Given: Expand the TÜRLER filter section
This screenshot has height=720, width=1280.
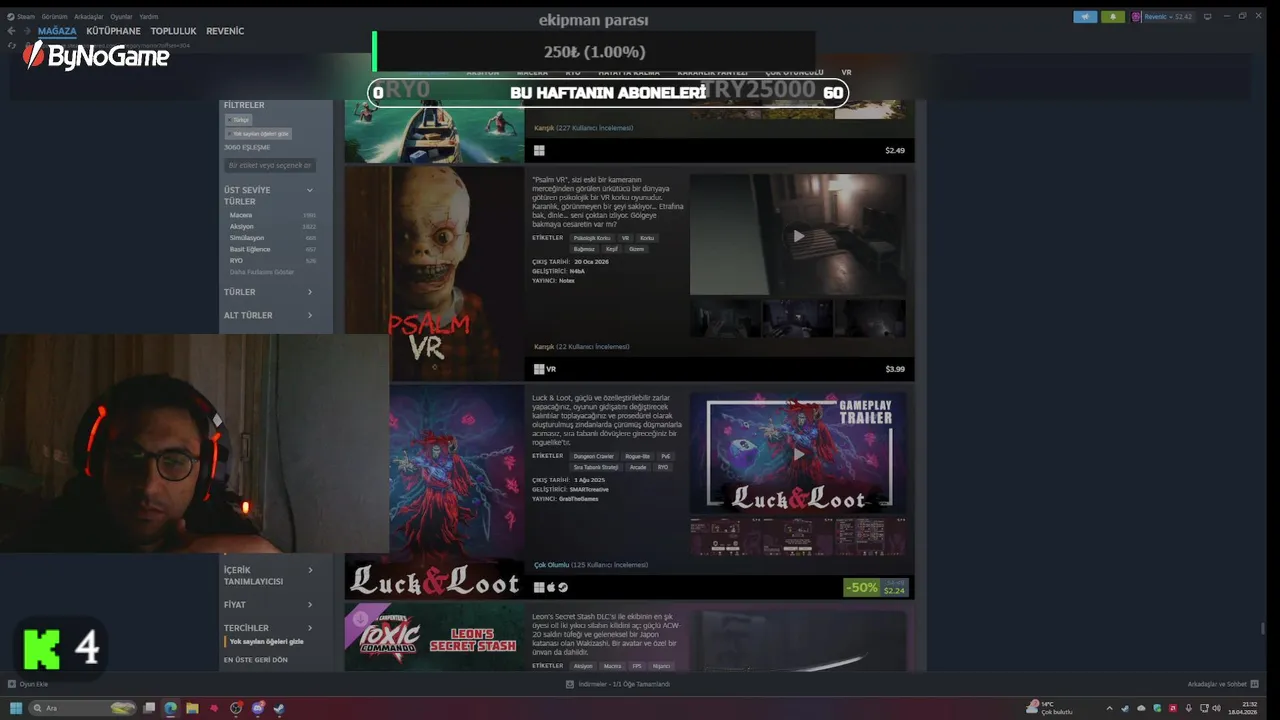Looking at the screenshot, I should click(268, 292).
